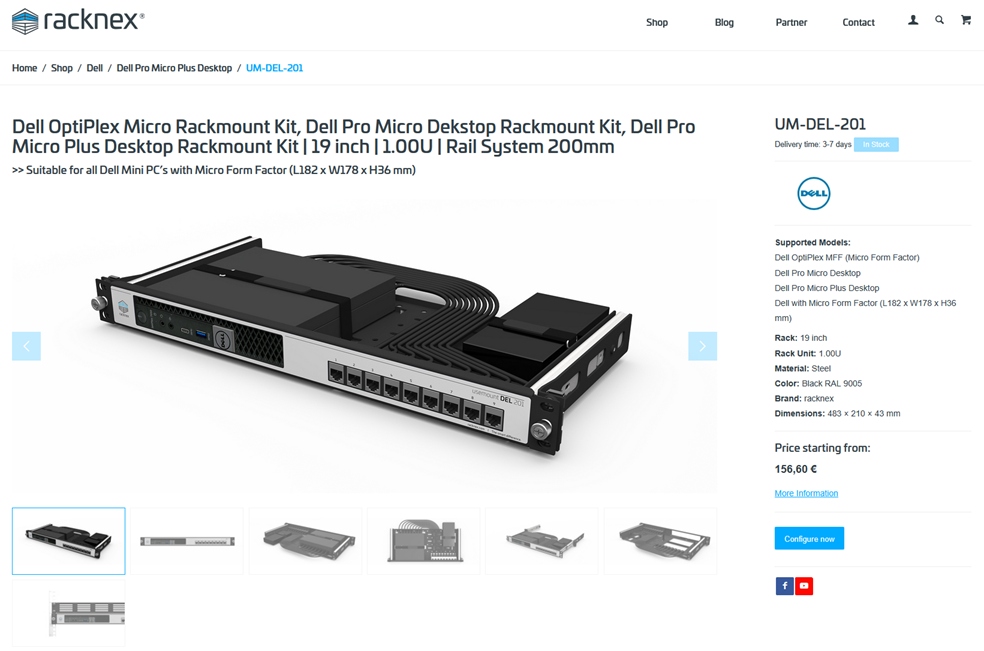Open the Partner menu item

pos(791,23)
